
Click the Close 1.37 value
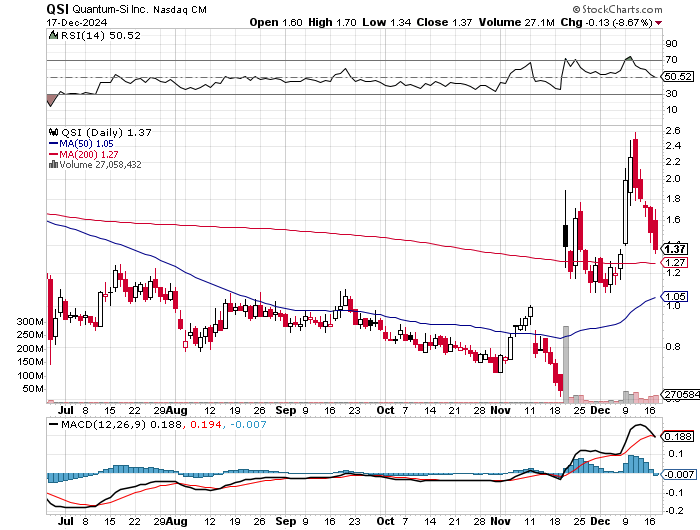pyautogui.click(x=444, y=22)
